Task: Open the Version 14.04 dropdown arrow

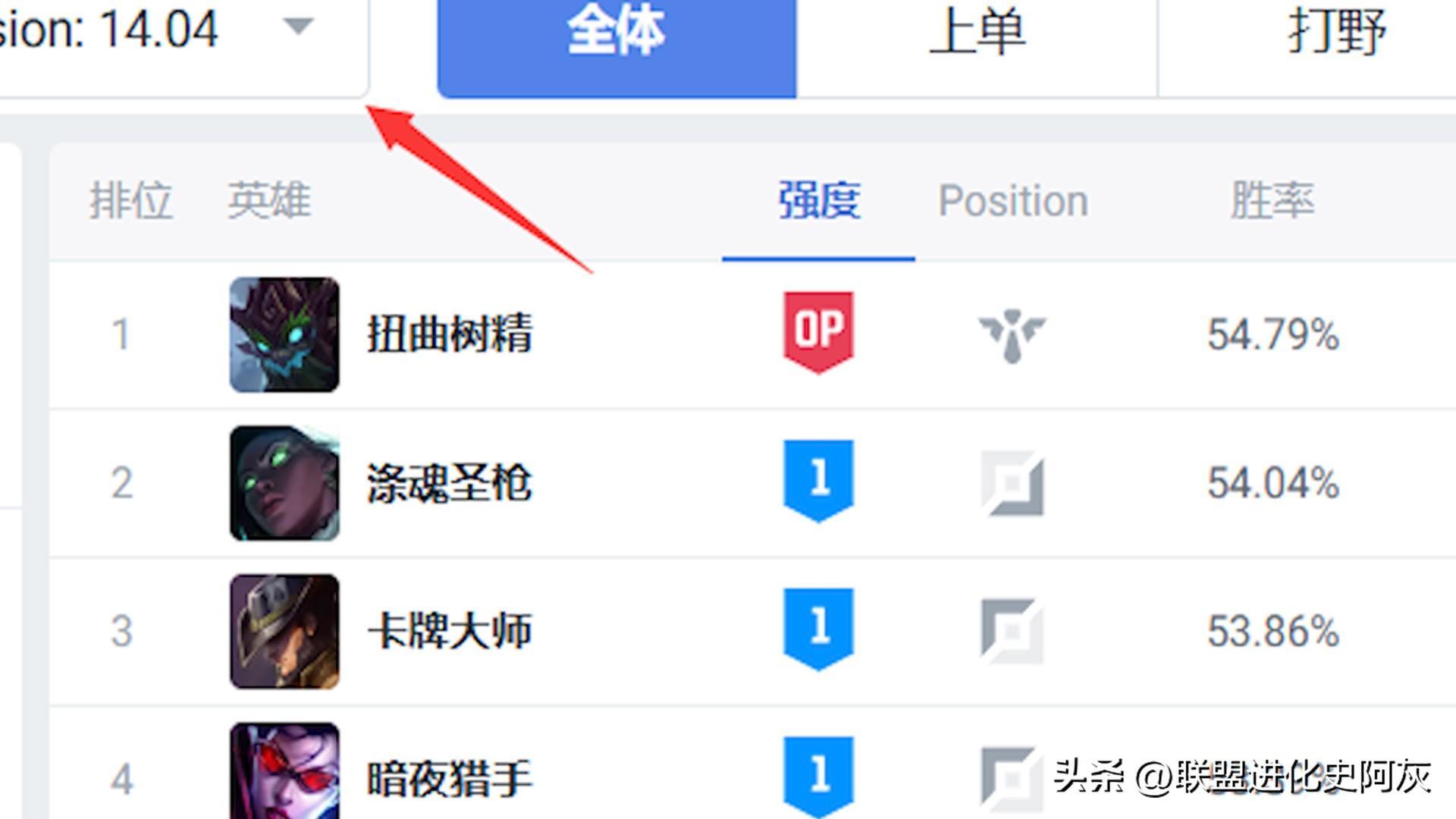Action: tap(298, 27)
